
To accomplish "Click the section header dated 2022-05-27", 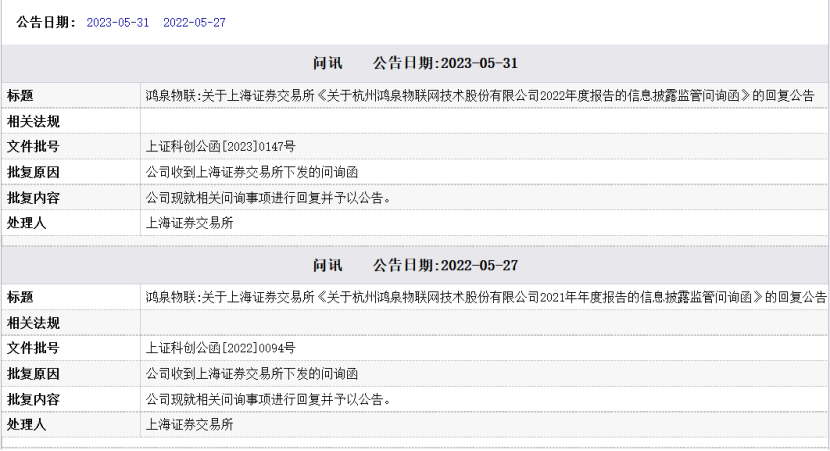I will (415, 265).
